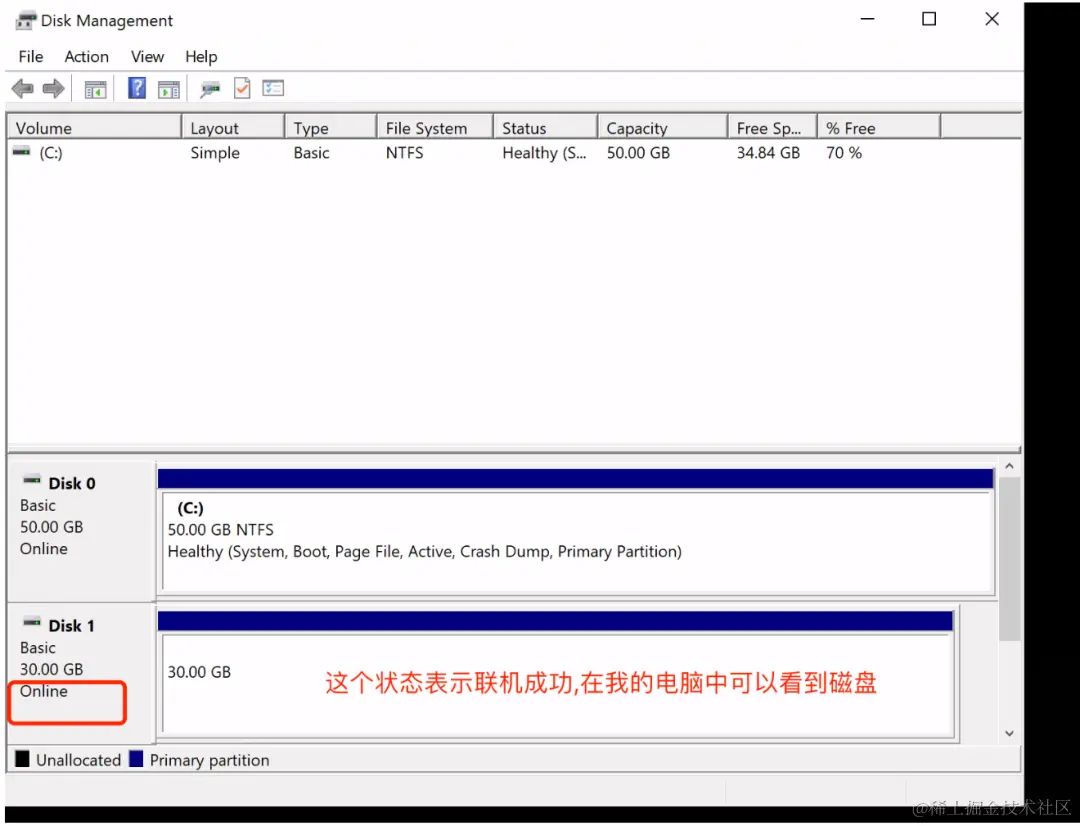
Task: Sort by the File System column header
Action: coord(435,128)
